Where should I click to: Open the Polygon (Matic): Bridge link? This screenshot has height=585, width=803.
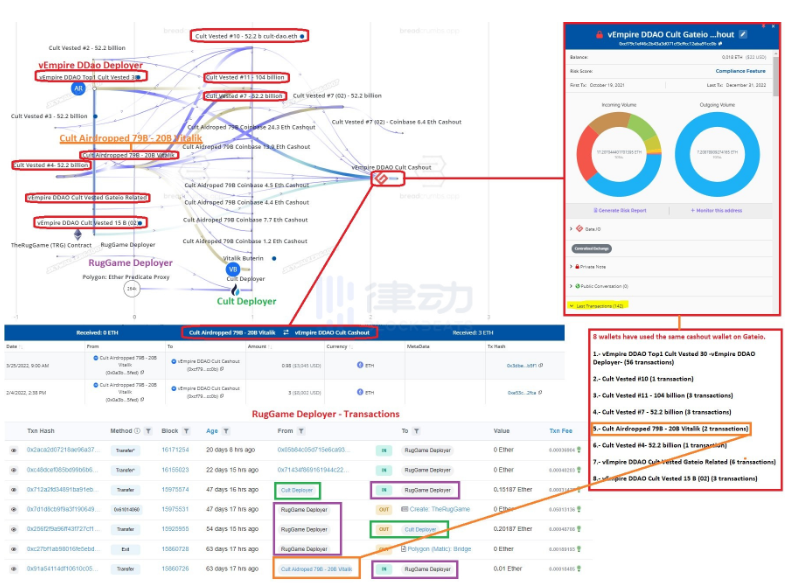(439, 549)
